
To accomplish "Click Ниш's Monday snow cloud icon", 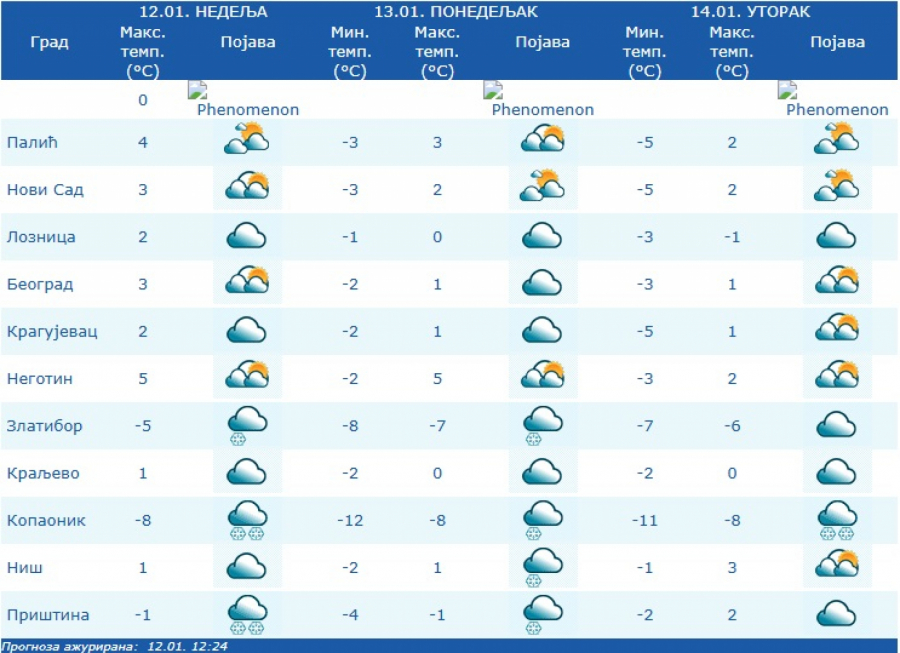I will pyautogui.click(x=542, y=567).
